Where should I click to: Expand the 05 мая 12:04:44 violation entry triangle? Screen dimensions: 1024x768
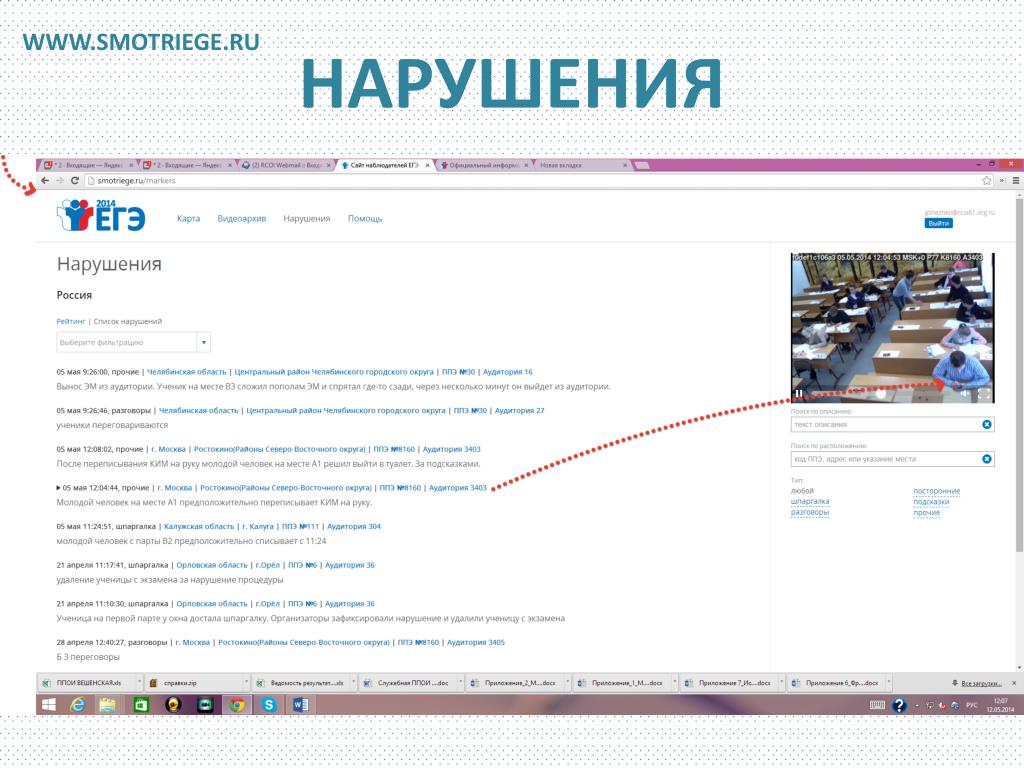pos(59,488)
